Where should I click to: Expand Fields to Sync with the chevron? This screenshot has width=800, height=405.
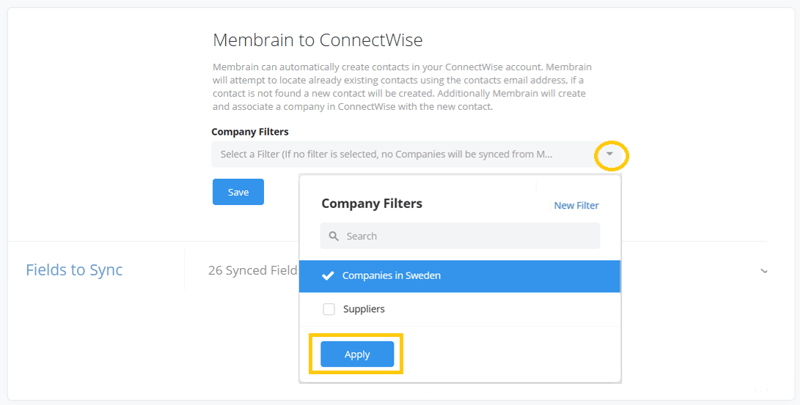(764, 271)
